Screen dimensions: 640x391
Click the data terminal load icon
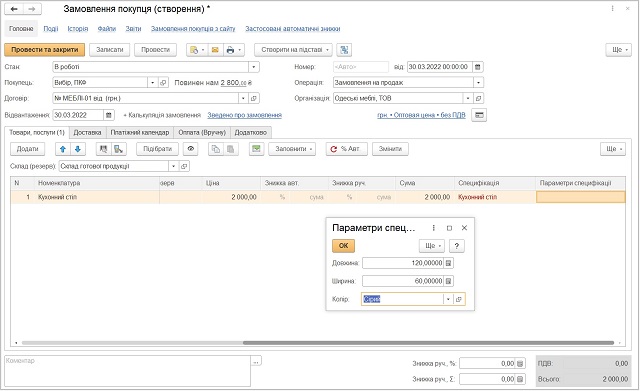118,149
